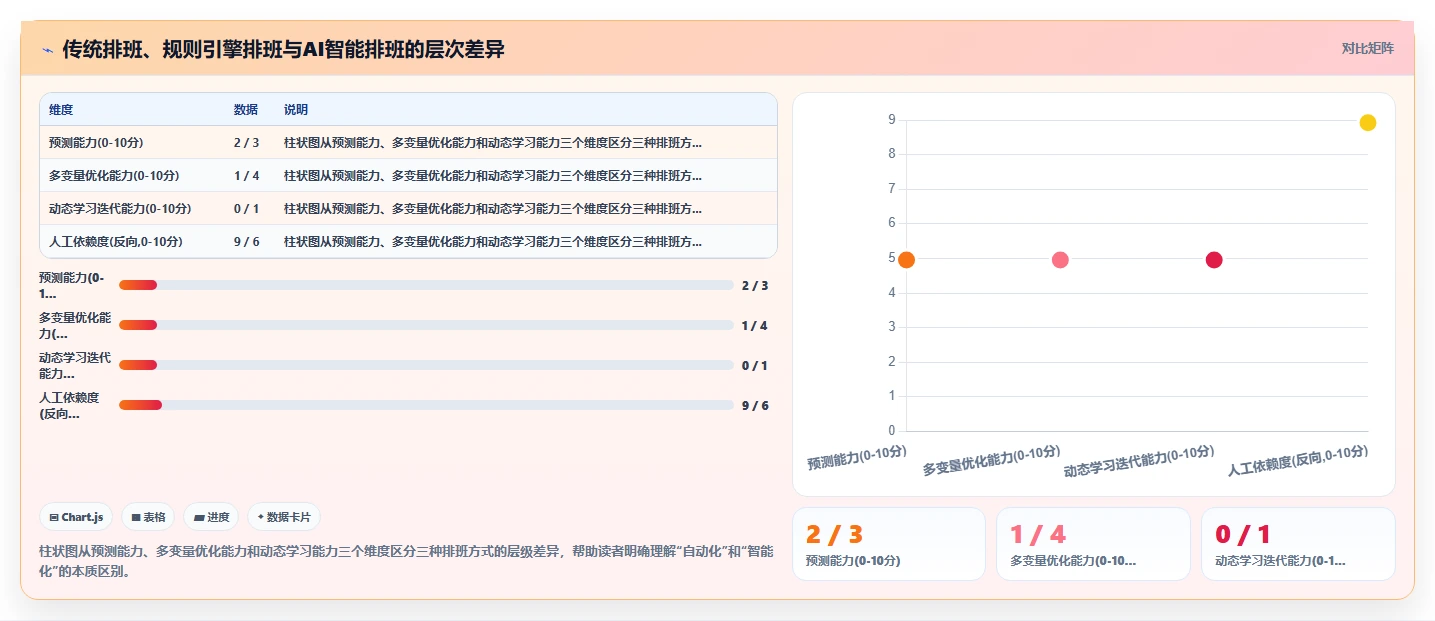Image resolution: width=1435 pixels, height=621 pixels.
Task: Click the 对比矩阵 label in header
Action: [1367, 48]
